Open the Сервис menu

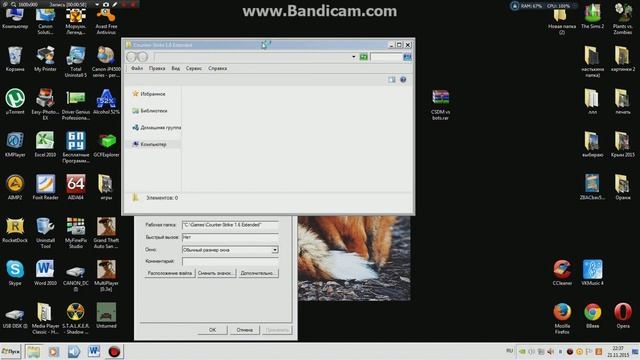point(193,68)
